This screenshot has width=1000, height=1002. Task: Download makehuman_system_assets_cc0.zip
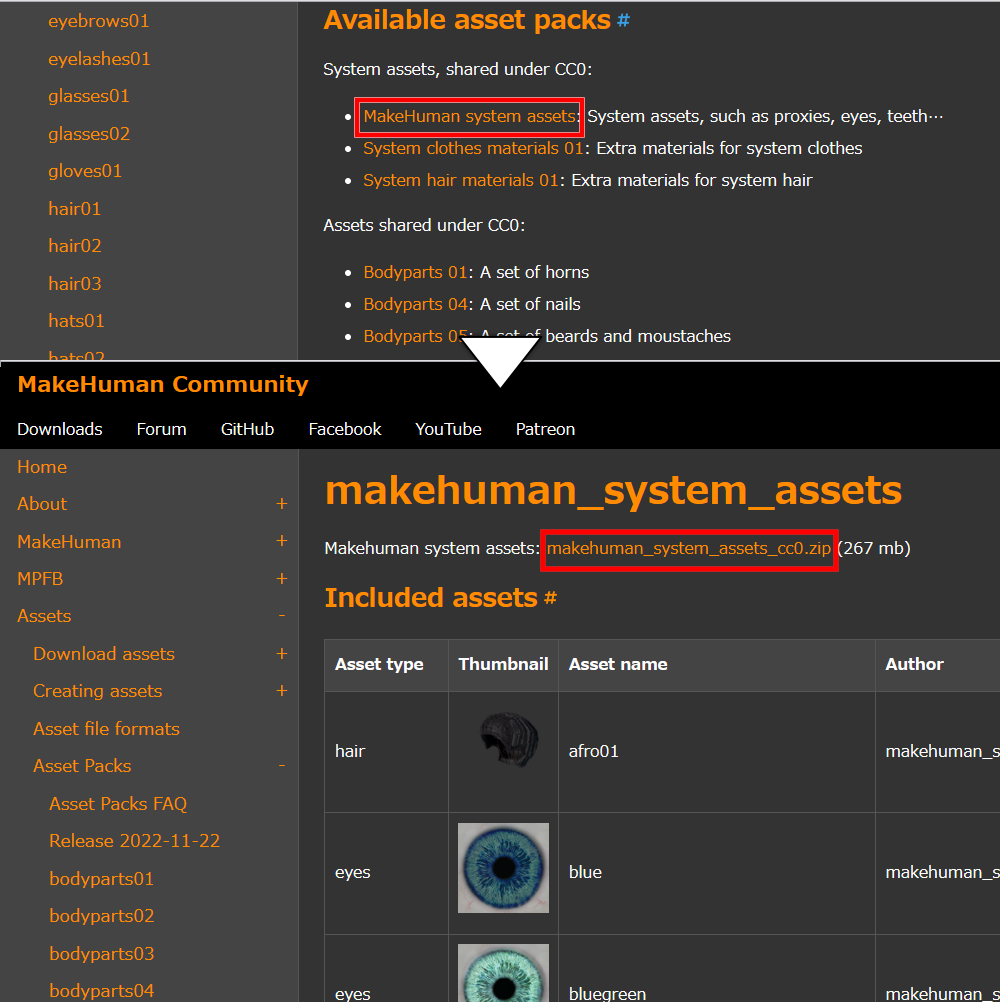[x=689, y=548]
